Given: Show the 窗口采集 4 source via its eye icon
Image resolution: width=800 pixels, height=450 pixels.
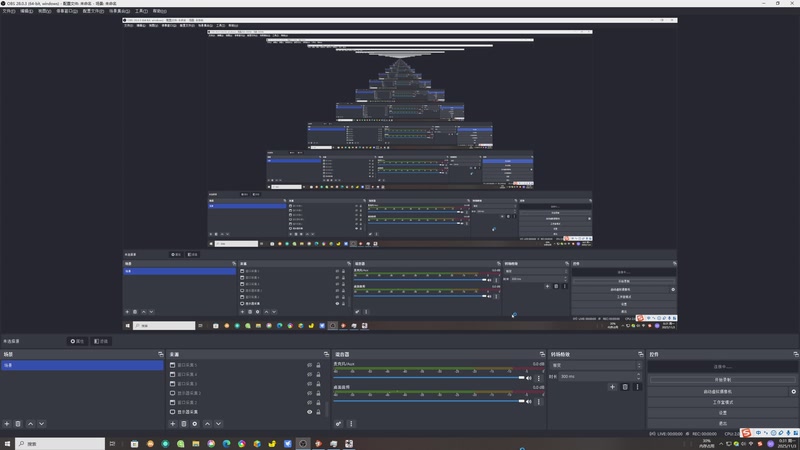Looking at the screenshot, I should point(309,374).
